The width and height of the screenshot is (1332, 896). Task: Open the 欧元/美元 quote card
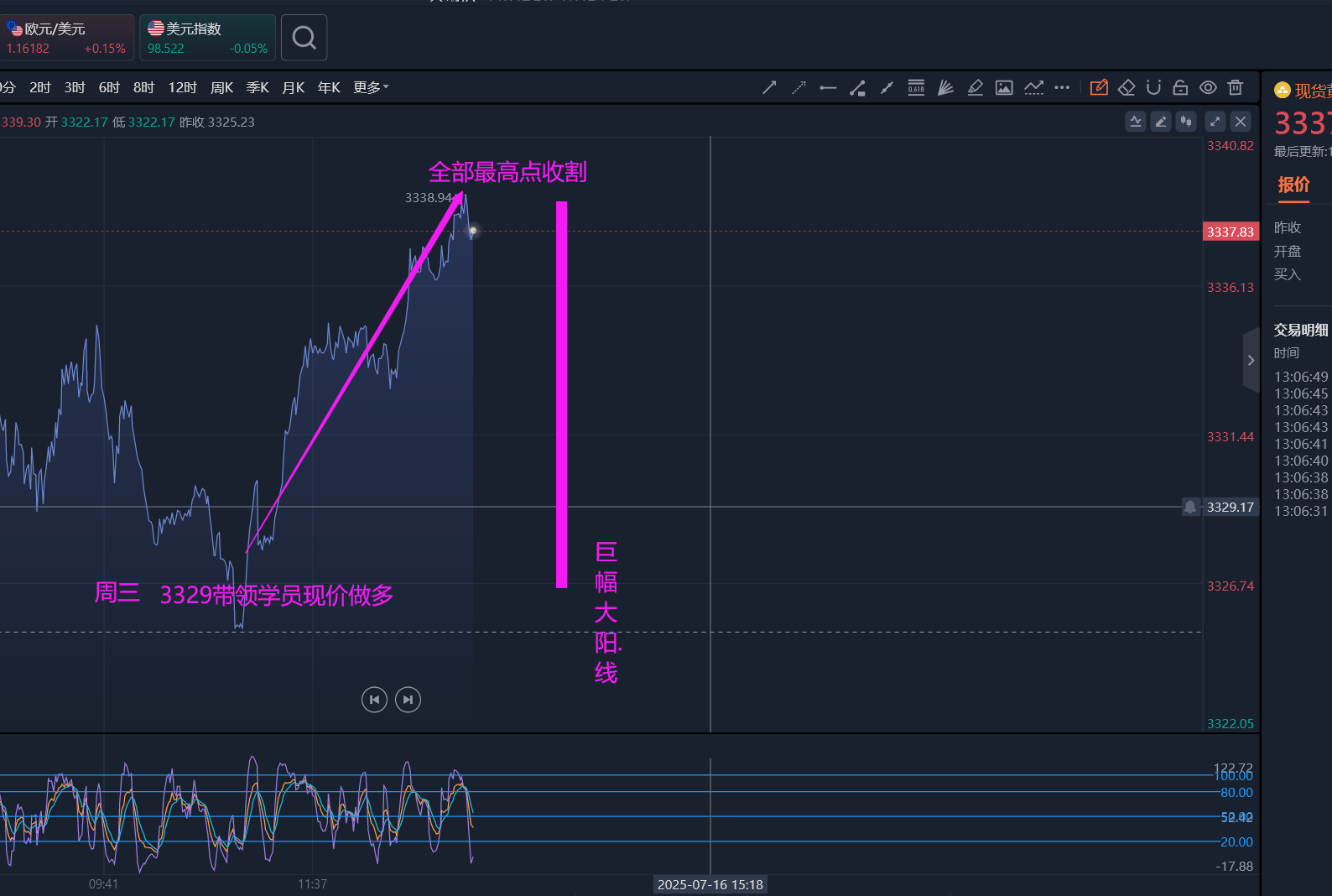click(67, 38)
